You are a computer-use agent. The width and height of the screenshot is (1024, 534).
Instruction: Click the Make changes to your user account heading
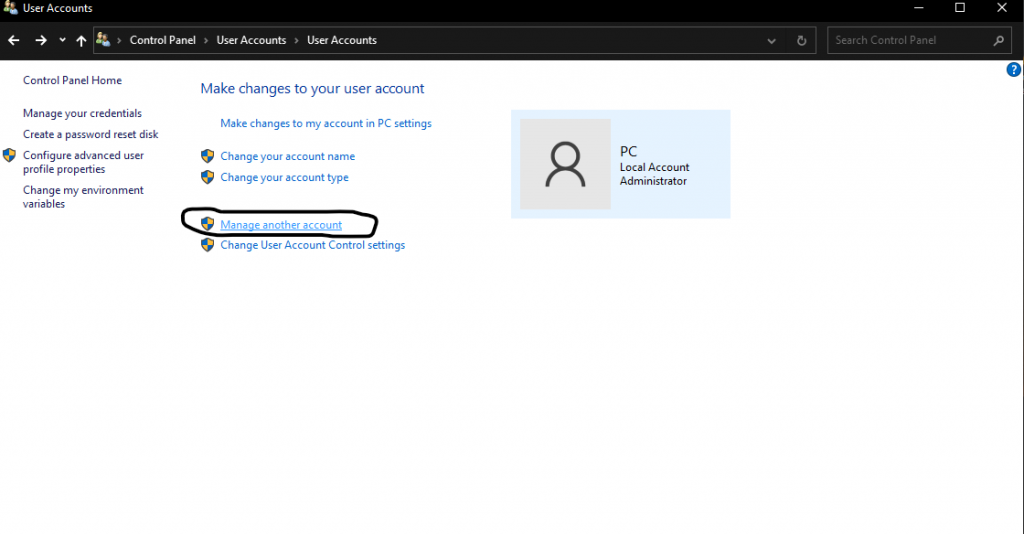tap(312, 89)
